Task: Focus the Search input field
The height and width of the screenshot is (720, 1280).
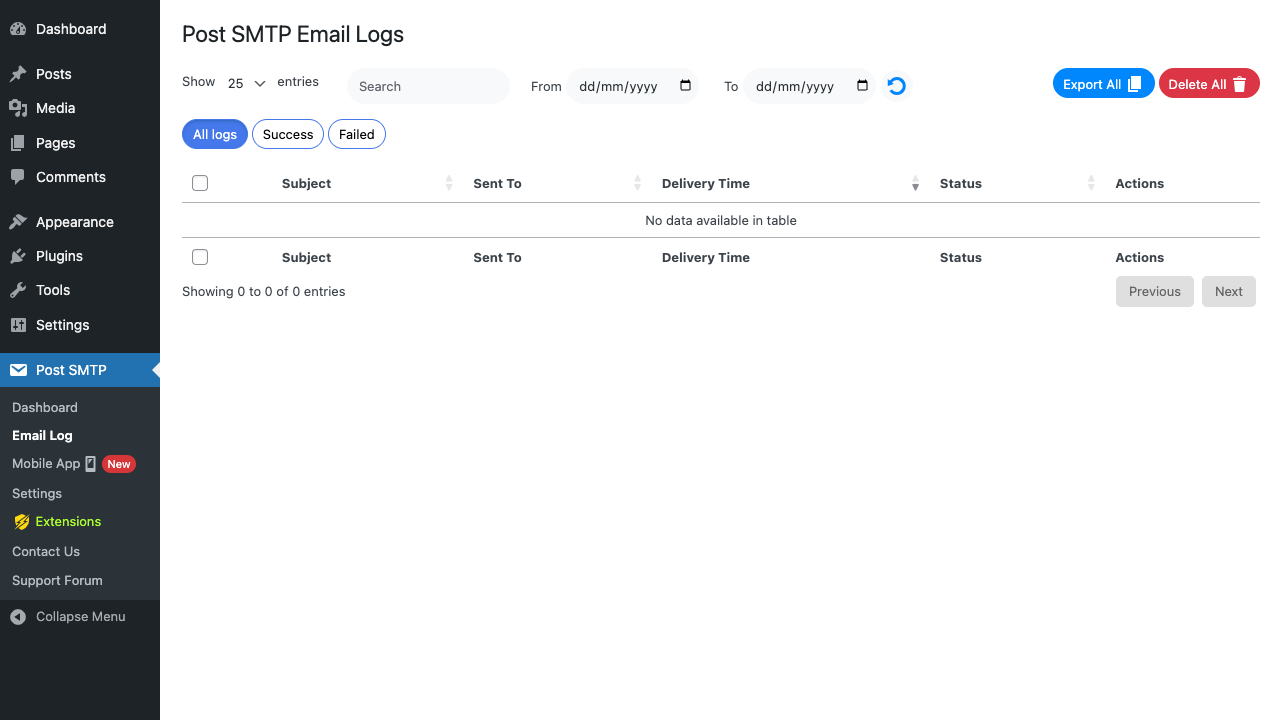Action: pos(428,86)
